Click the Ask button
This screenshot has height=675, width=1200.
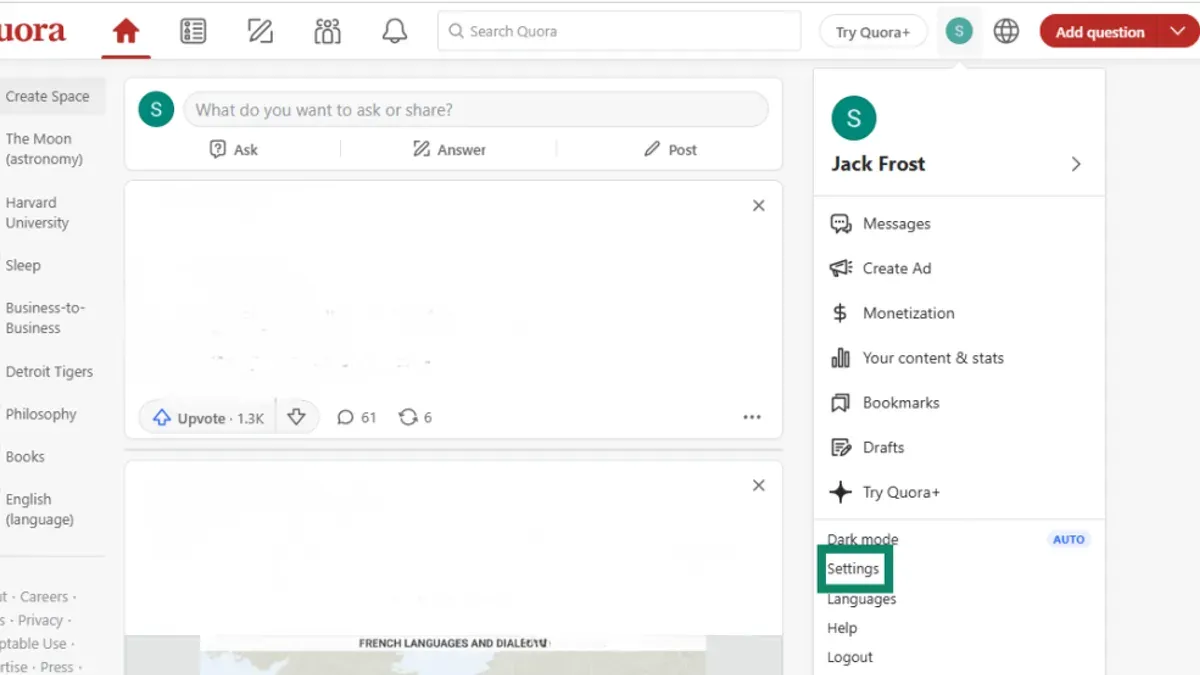click(233, 149)
